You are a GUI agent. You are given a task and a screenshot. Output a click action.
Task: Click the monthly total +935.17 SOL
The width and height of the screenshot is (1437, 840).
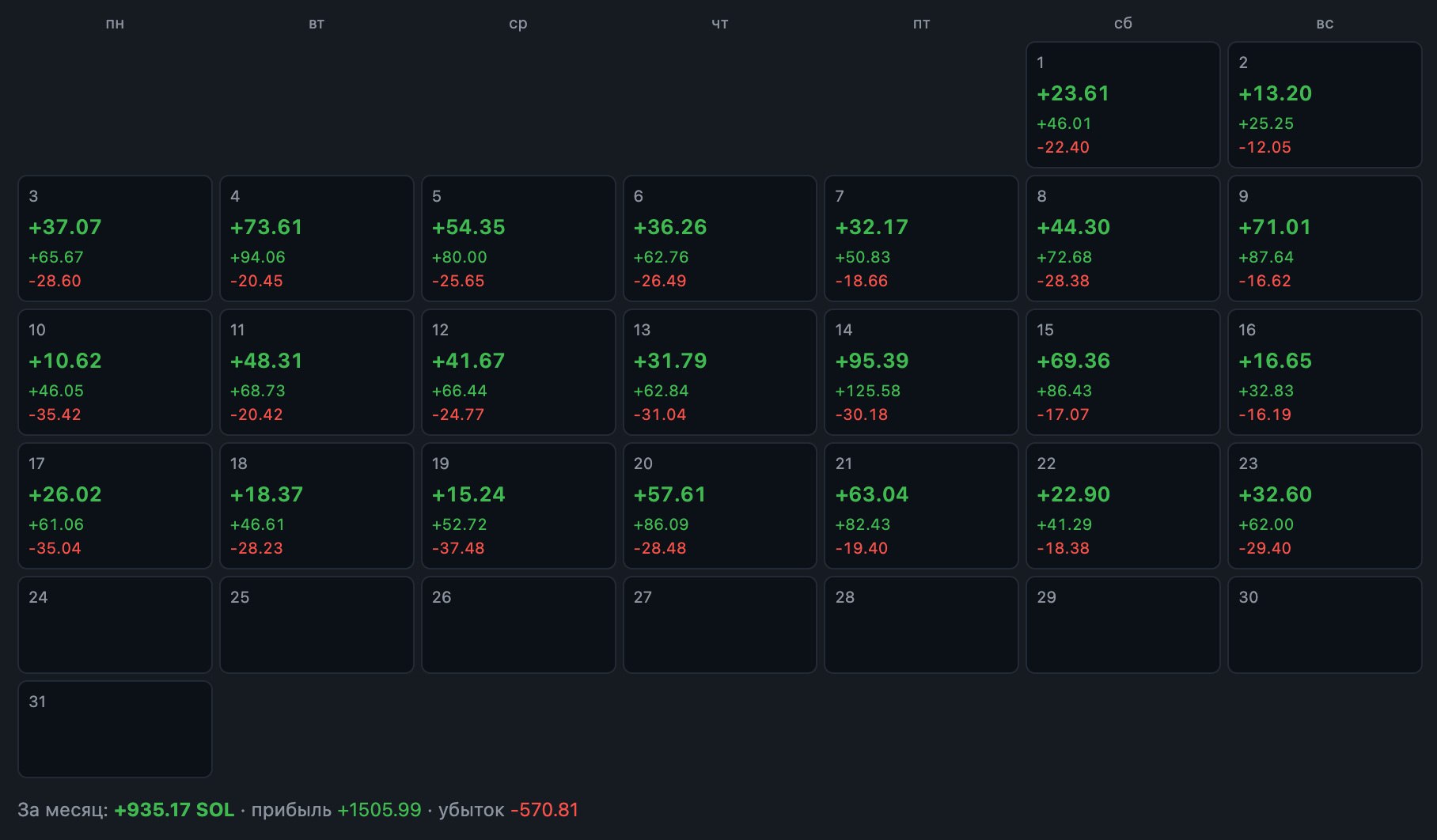(x=174, y=810)
